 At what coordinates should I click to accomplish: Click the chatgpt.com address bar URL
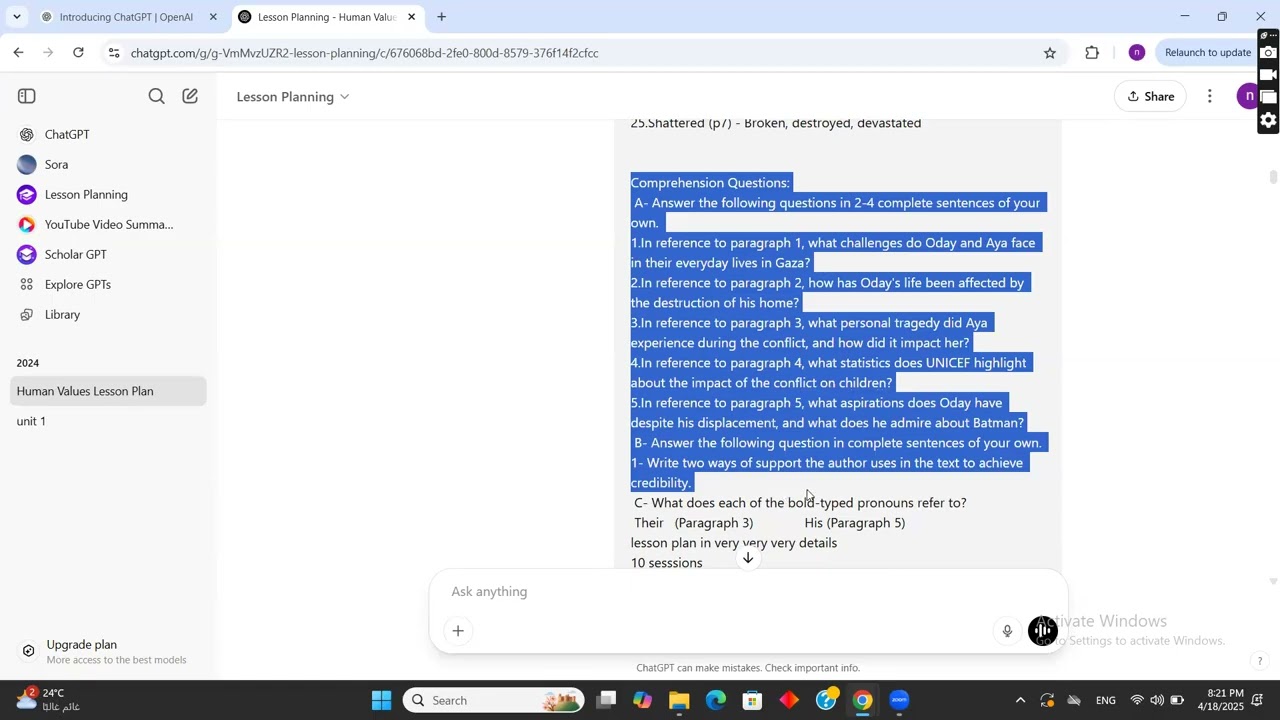point(364,53)
